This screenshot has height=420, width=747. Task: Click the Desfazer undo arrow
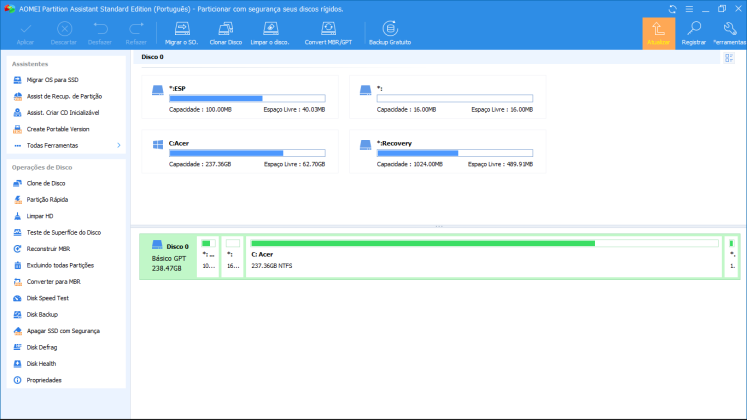[100, 29]
